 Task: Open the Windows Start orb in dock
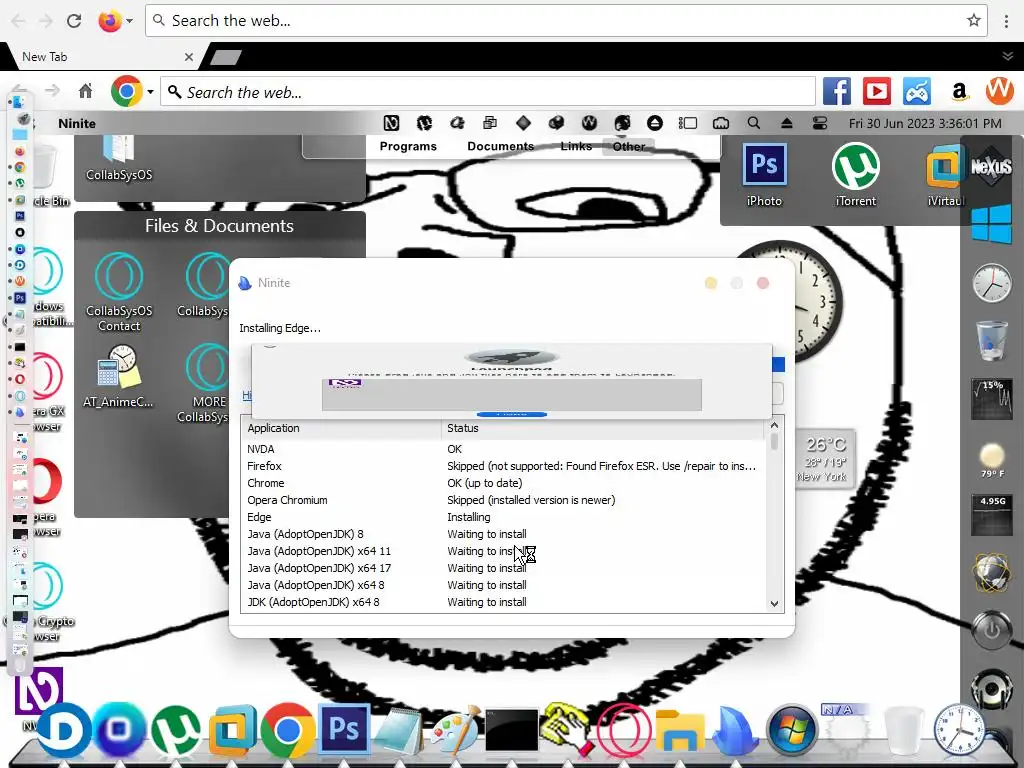point(792,731)
